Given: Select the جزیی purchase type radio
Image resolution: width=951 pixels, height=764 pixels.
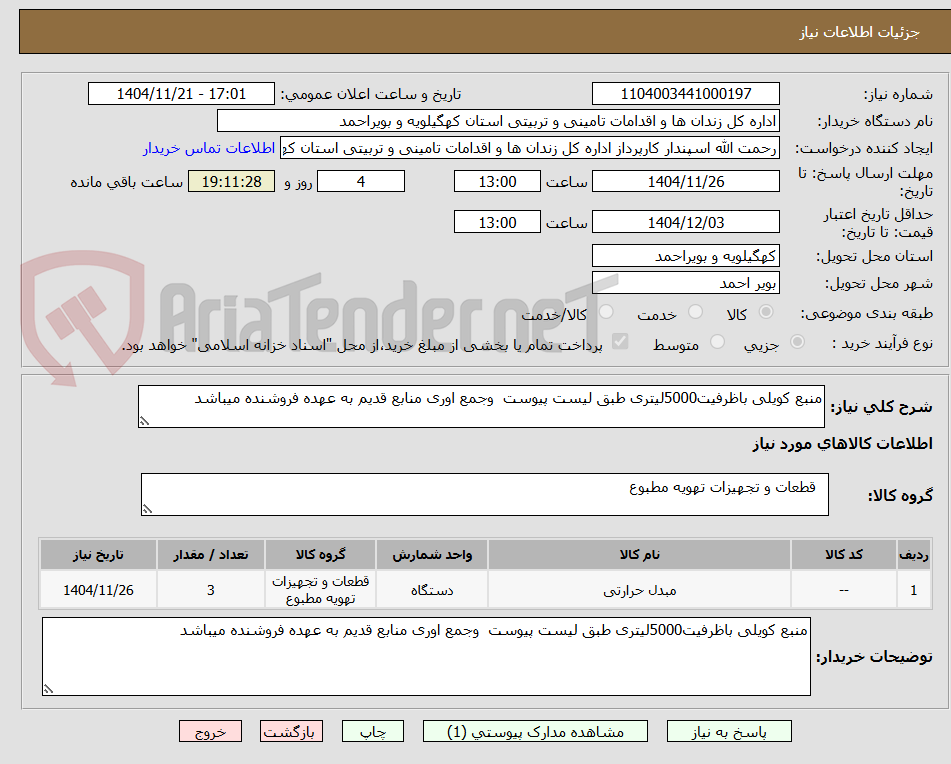Looking at the screenshot, I should pos(797,343).
